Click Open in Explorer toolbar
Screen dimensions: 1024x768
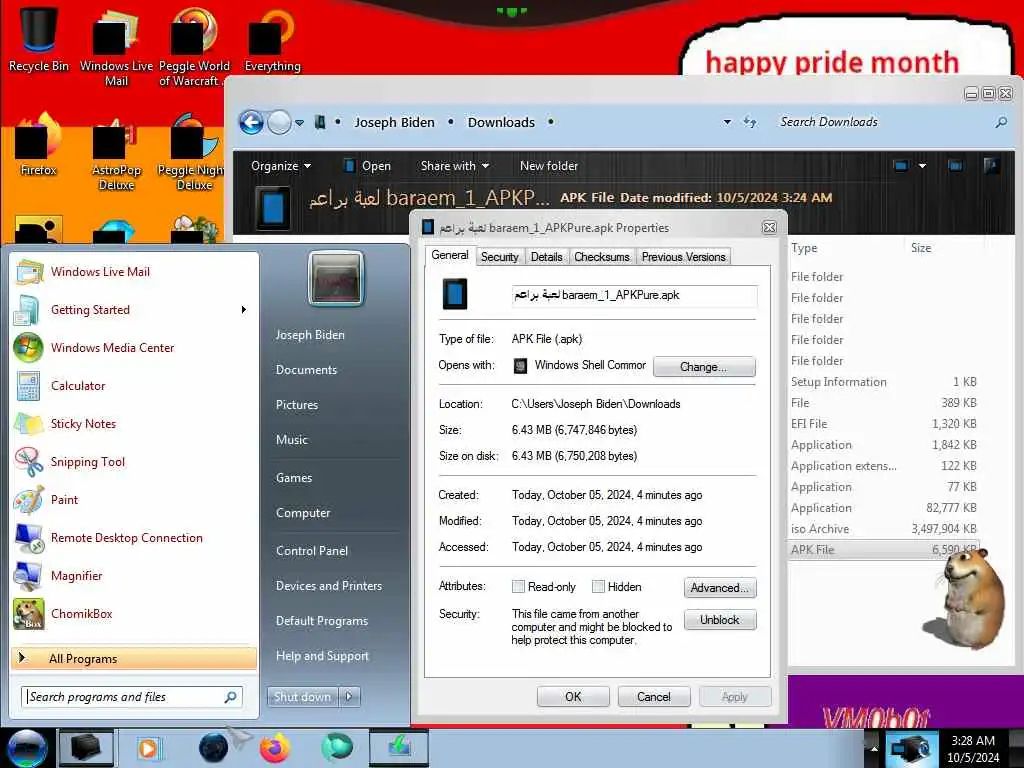[x=368, y=166]
